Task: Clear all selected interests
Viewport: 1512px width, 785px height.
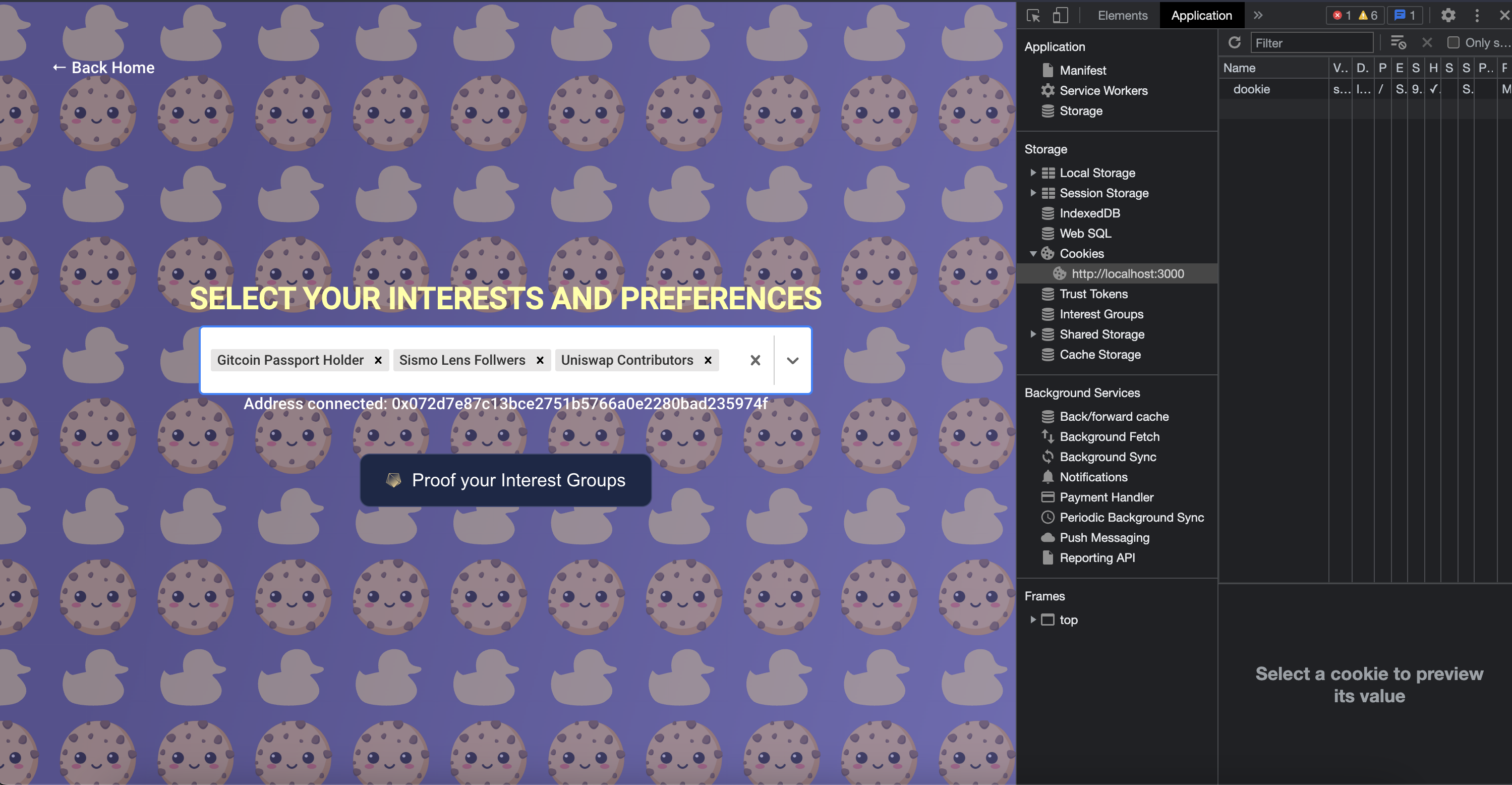Action: coord(755,361)
